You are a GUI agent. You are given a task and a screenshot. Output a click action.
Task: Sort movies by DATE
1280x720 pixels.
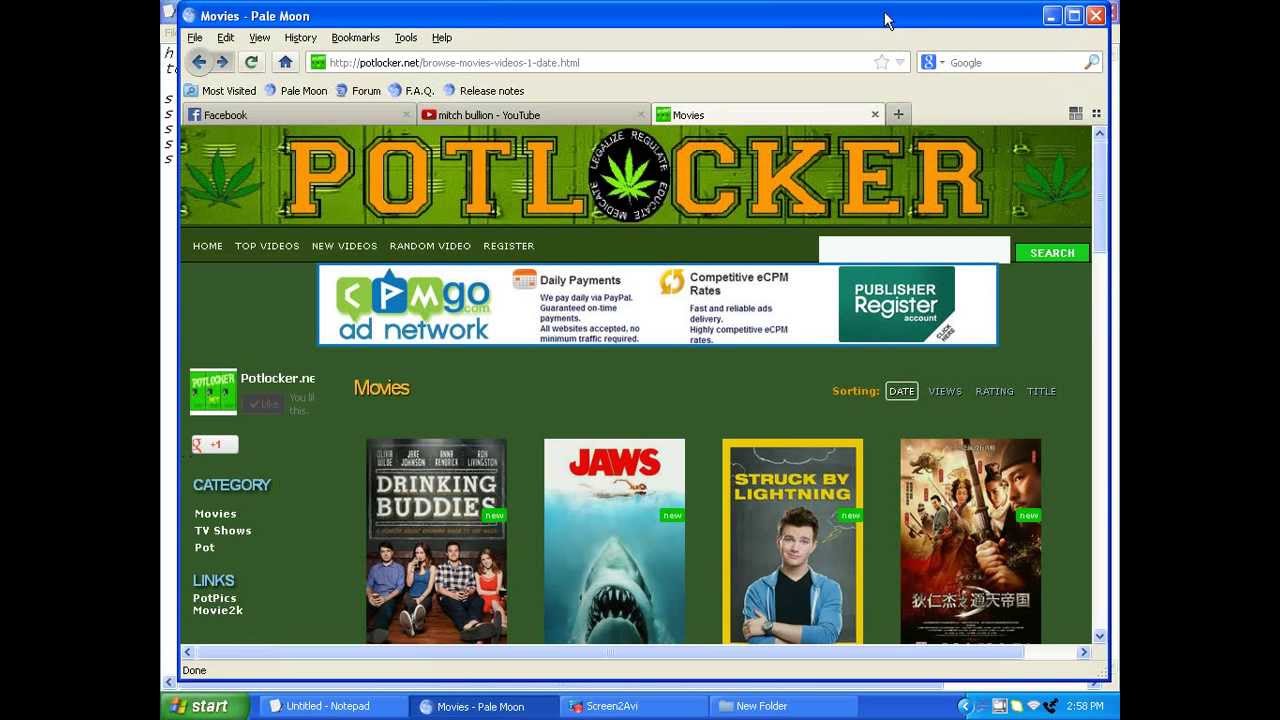coord(902,391)
